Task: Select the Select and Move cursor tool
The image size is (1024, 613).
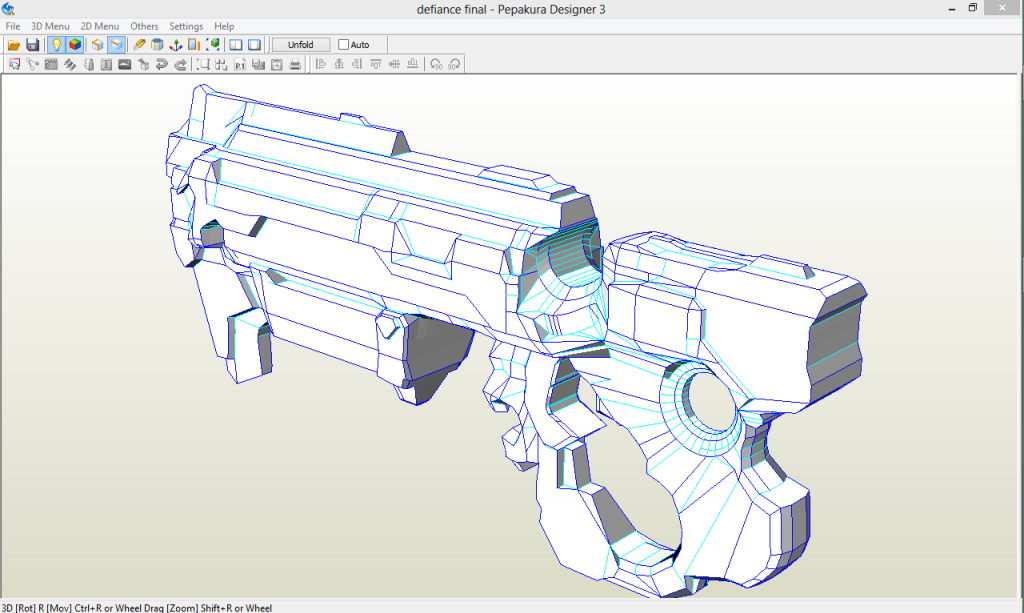Action: (14, 64)
